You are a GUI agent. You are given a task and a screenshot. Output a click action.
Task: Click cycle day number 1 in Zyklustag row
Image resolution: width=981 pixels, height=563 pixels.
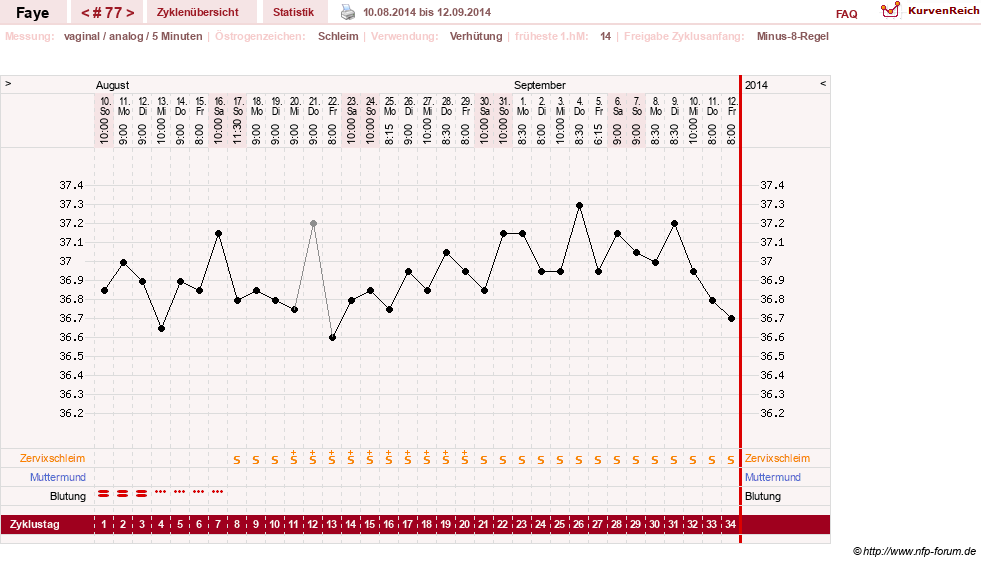tap(104, 524)
